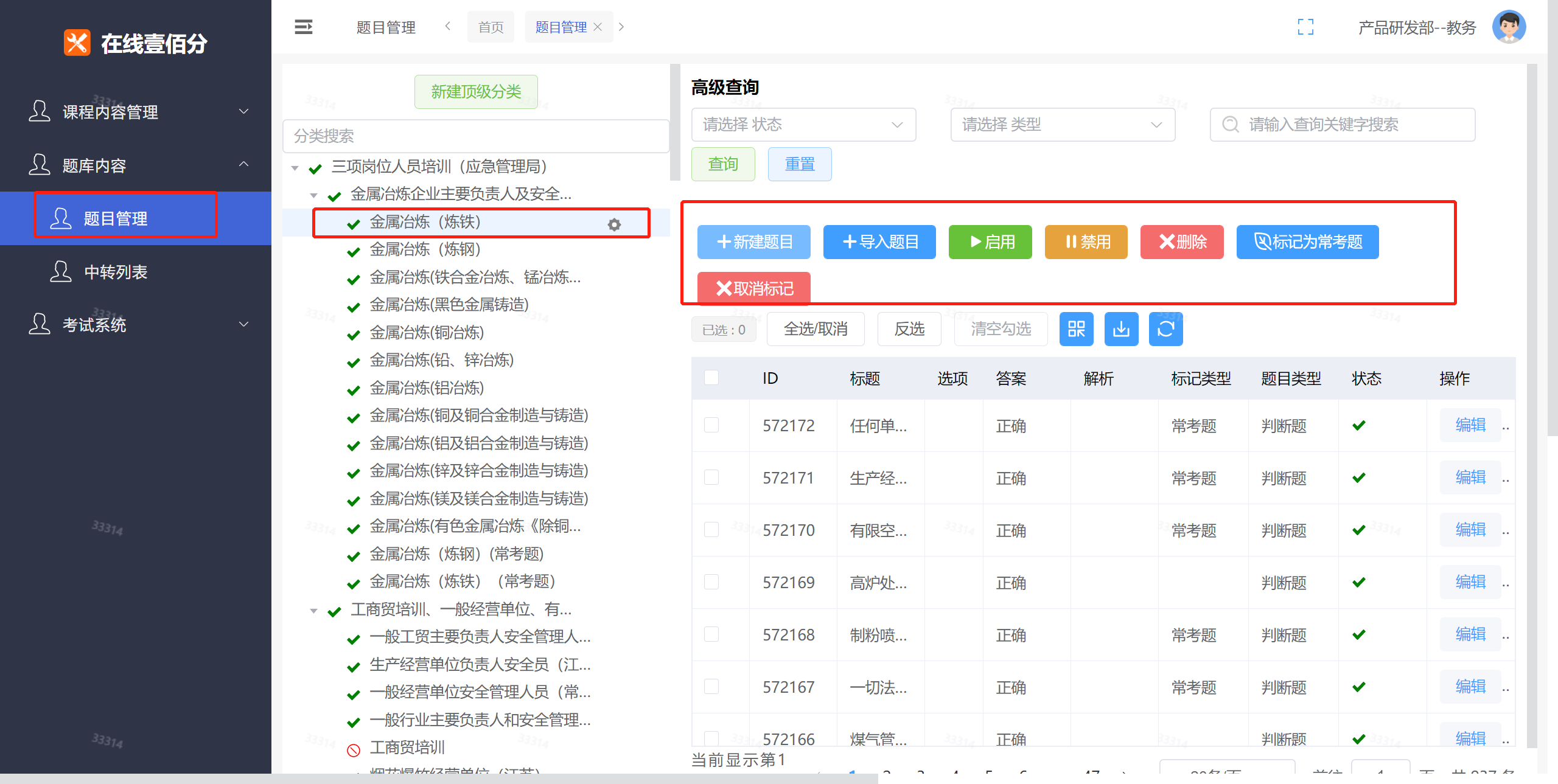Click the search magnifier icon in keyword field
Viewport: 1558px width, 784px height.
[1230, 124]
